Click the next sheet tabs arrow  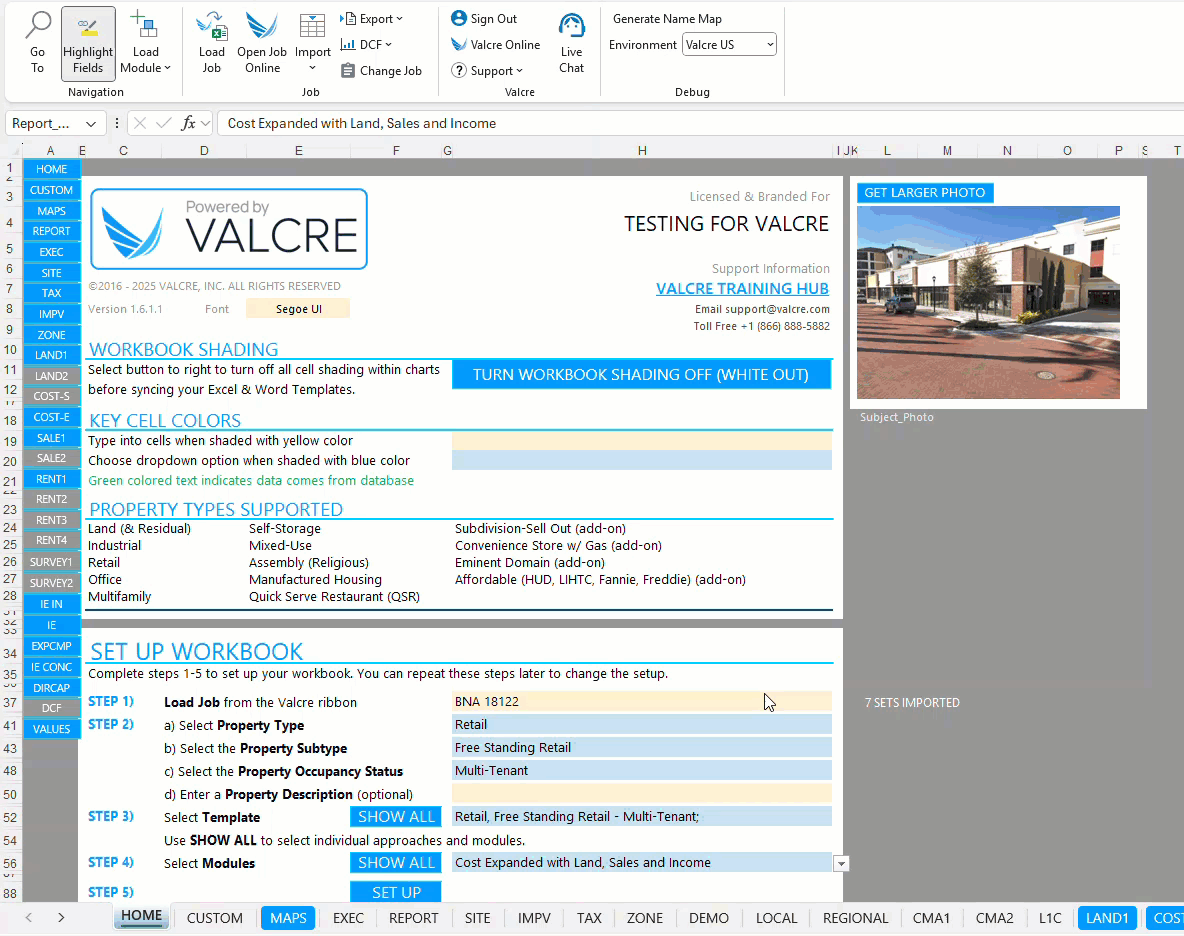(x=61, y=918)
